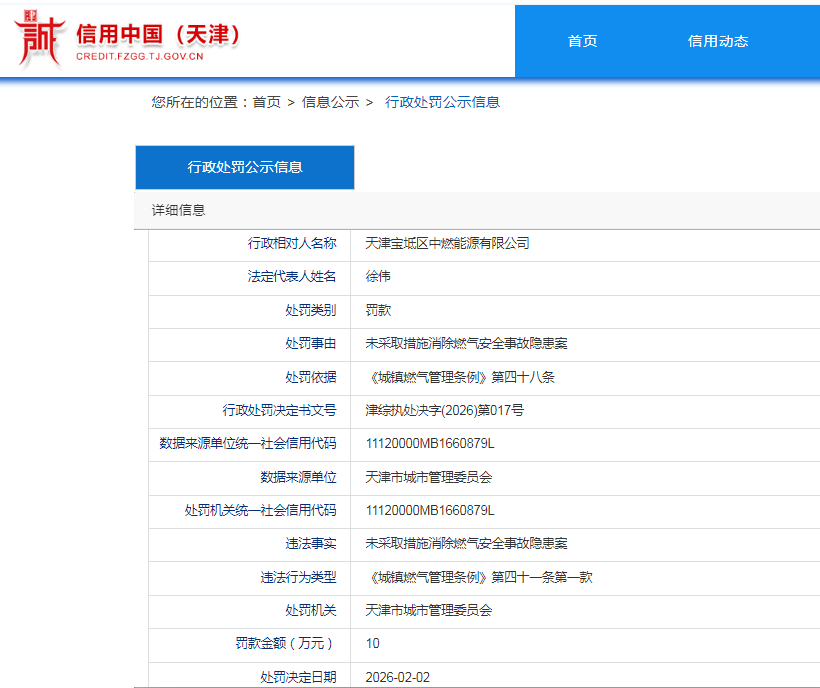This screenshot has height=688, width=820.
Task: Open 信用动态 in the navigation bar
Action: pos(718,41)
